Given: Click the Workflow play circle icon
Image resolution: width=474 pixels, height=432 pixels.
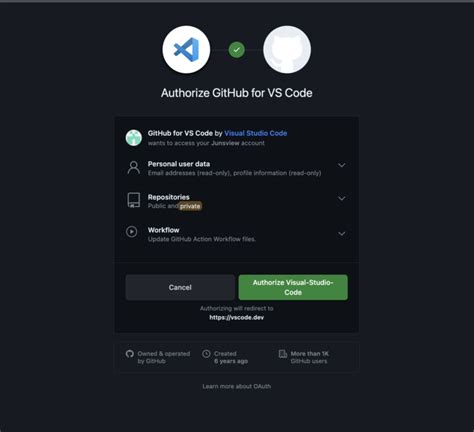Looking at the screenshot, I should 132,231.
